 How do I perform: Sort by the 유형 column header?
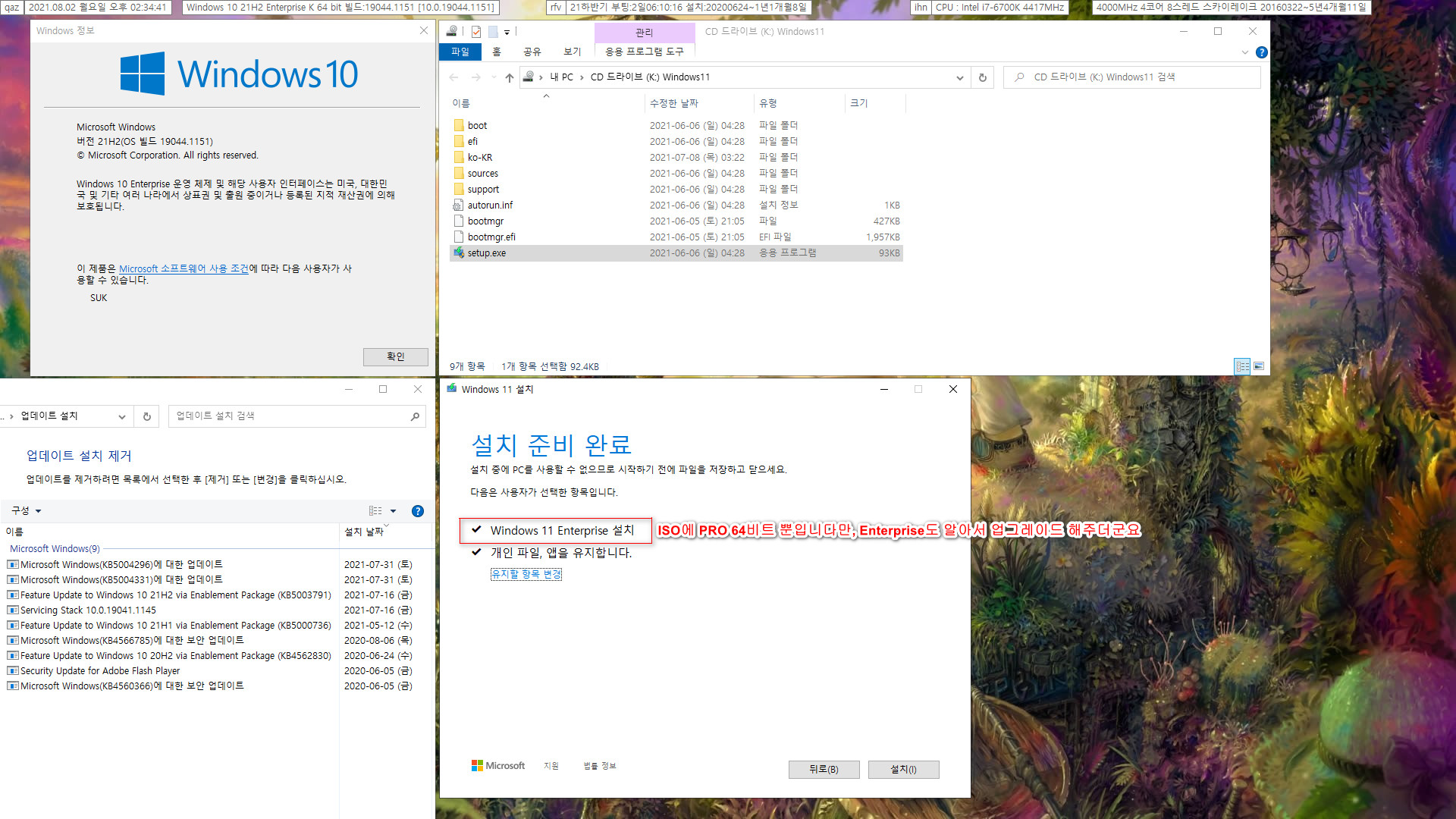799,103
